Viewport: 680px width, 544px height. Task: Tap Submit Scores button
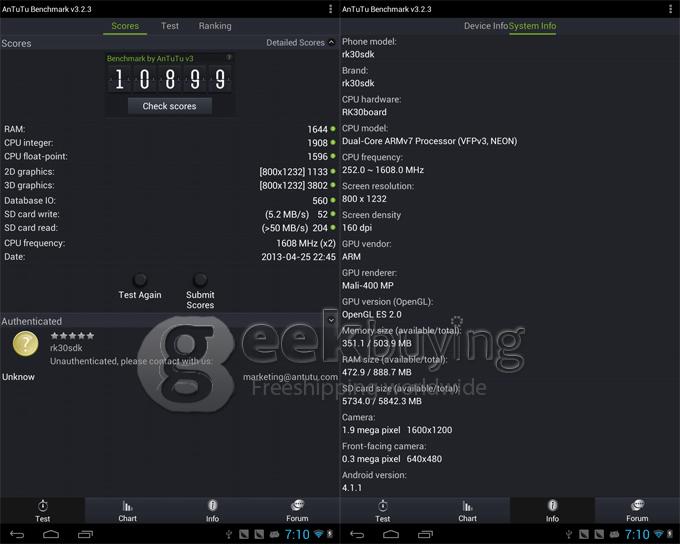[x=200, y=292]
